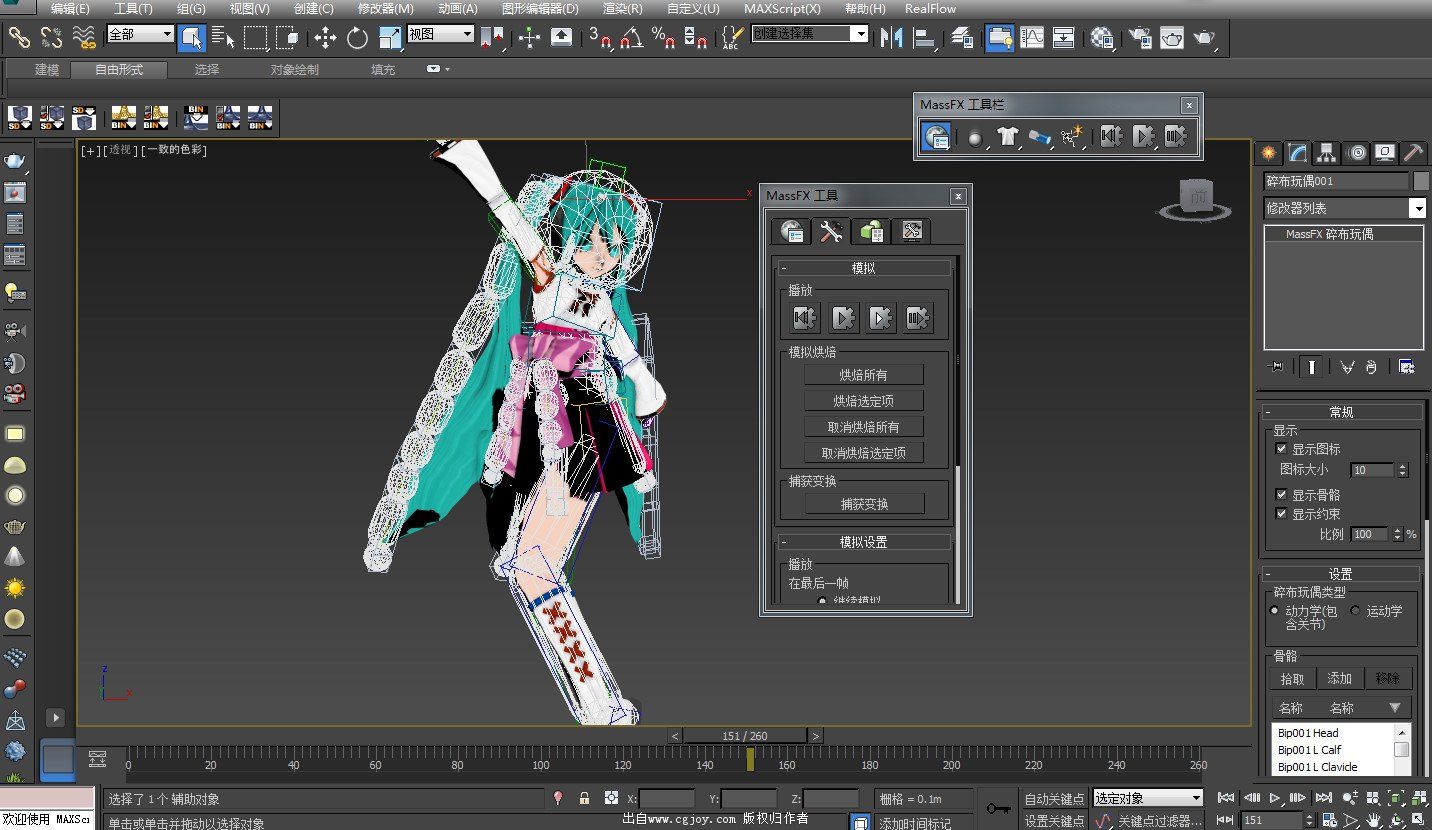This screenshot has width=1432, height=830.
Task: Switch to Utilities hammer tab
Action: 1414,153
